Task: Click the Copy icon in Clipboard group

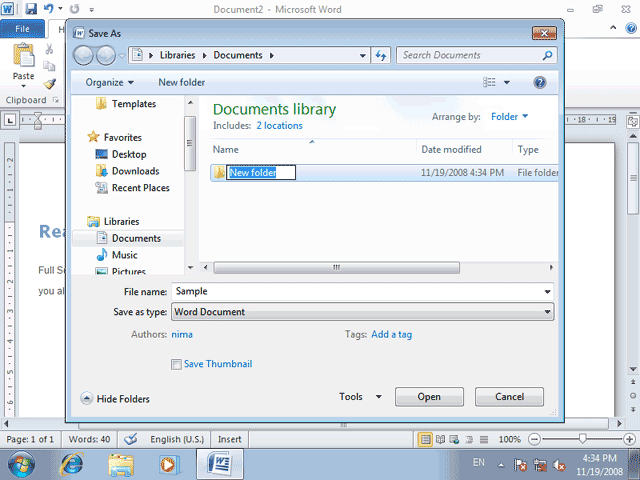Action: 49,66
